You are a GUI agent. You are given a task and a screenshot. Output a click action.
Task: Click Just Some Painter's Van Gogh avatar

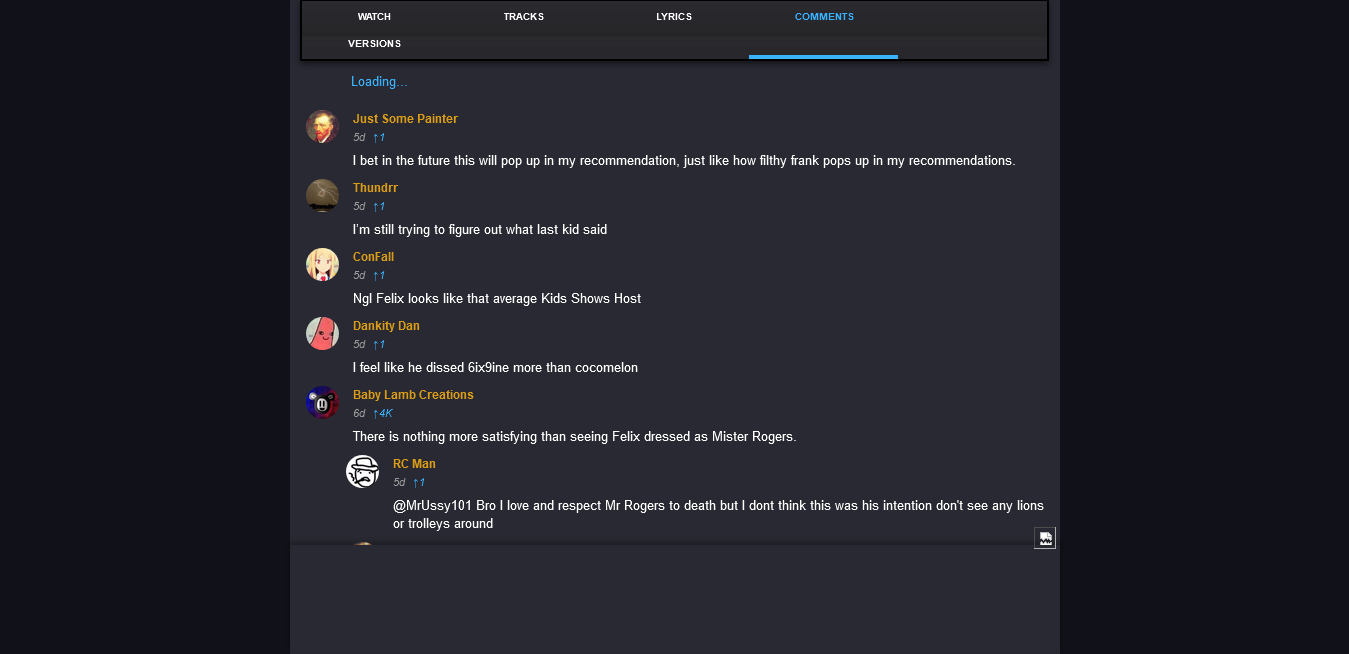point(322,127)
